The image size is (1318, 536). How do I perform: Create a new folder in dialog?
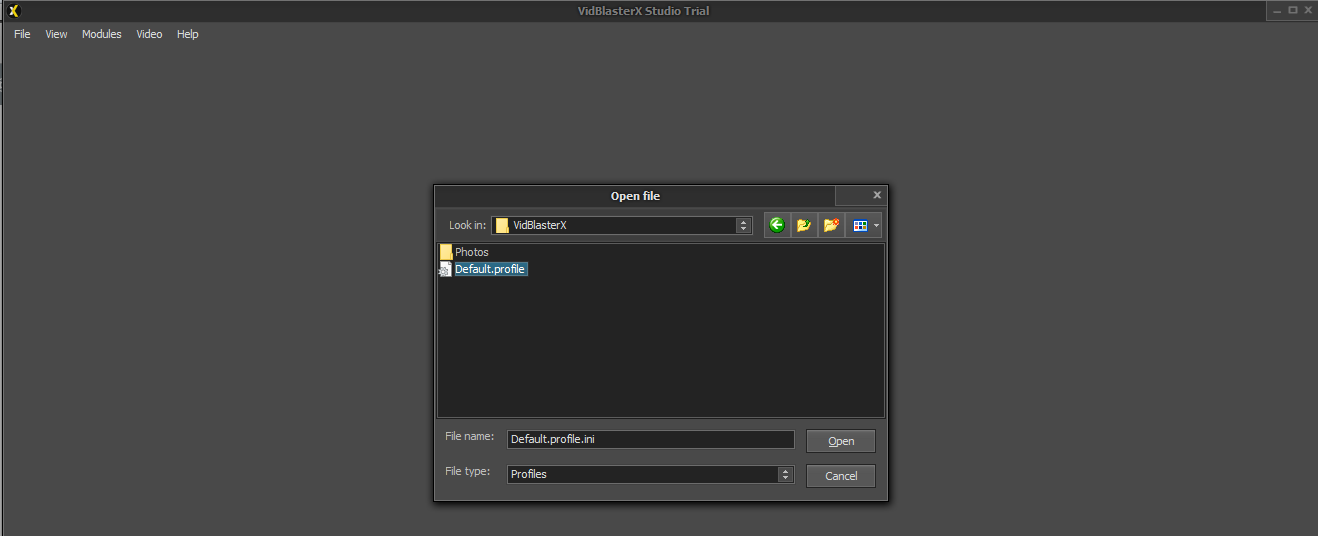pyautogui.click(x=831, y=225)
